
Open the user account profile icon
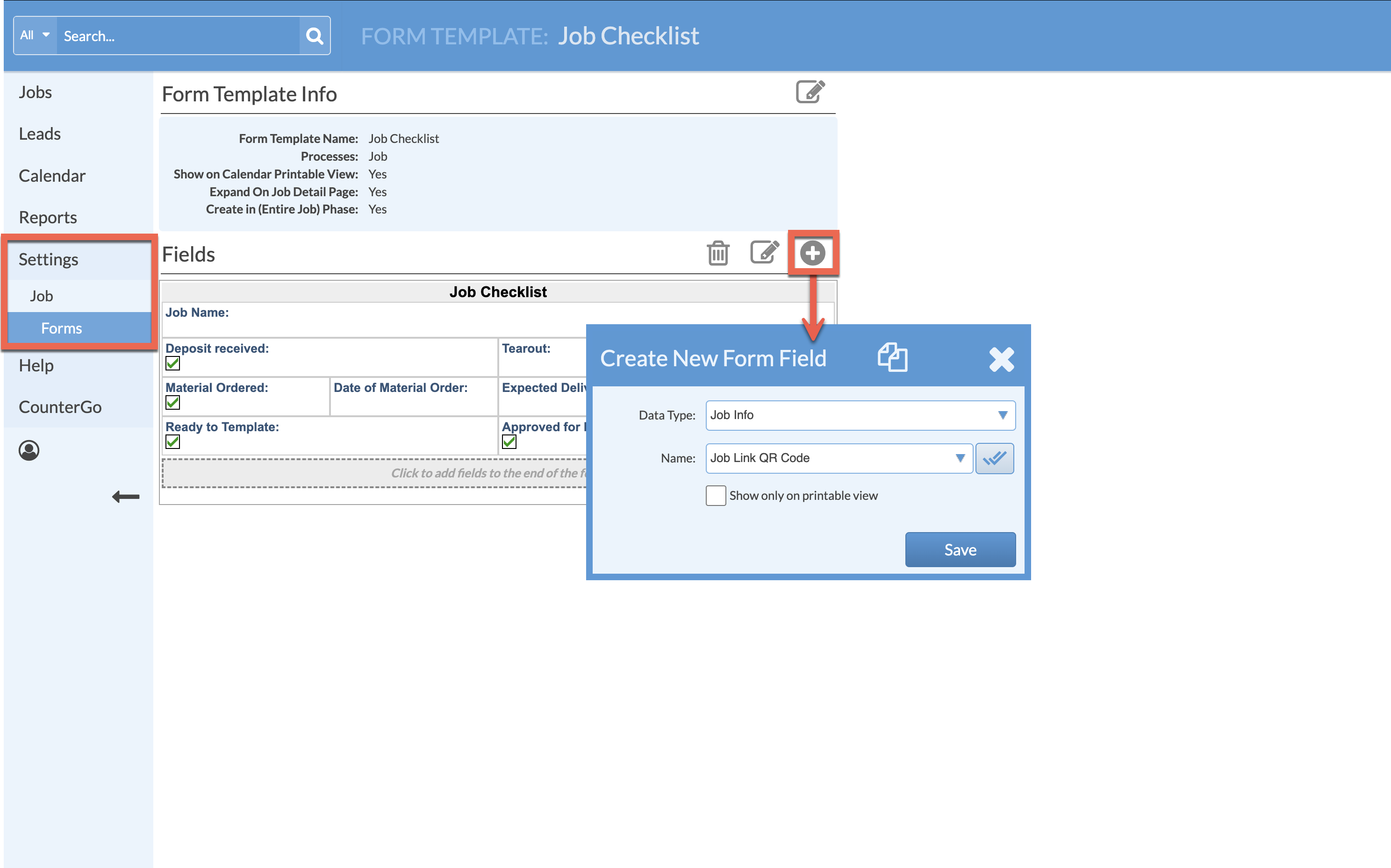pyautogui.click(x=29, y=451)
